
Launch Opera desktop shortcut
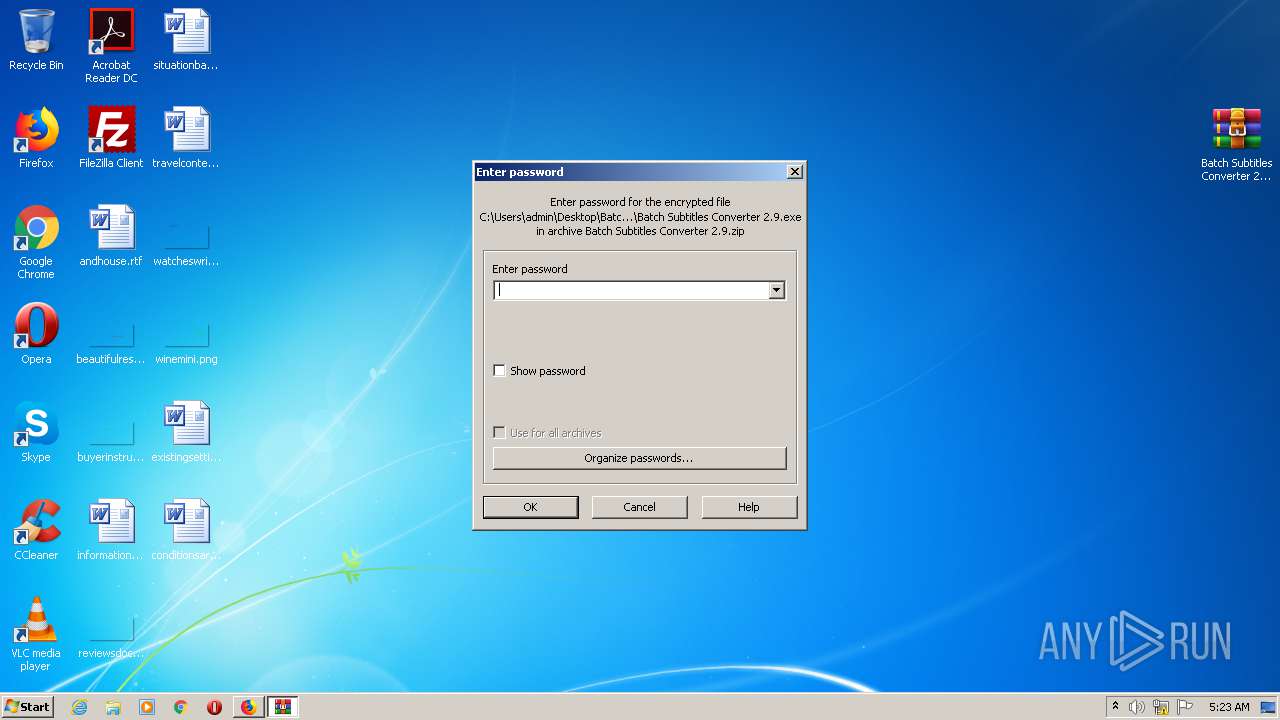point(36,334)
